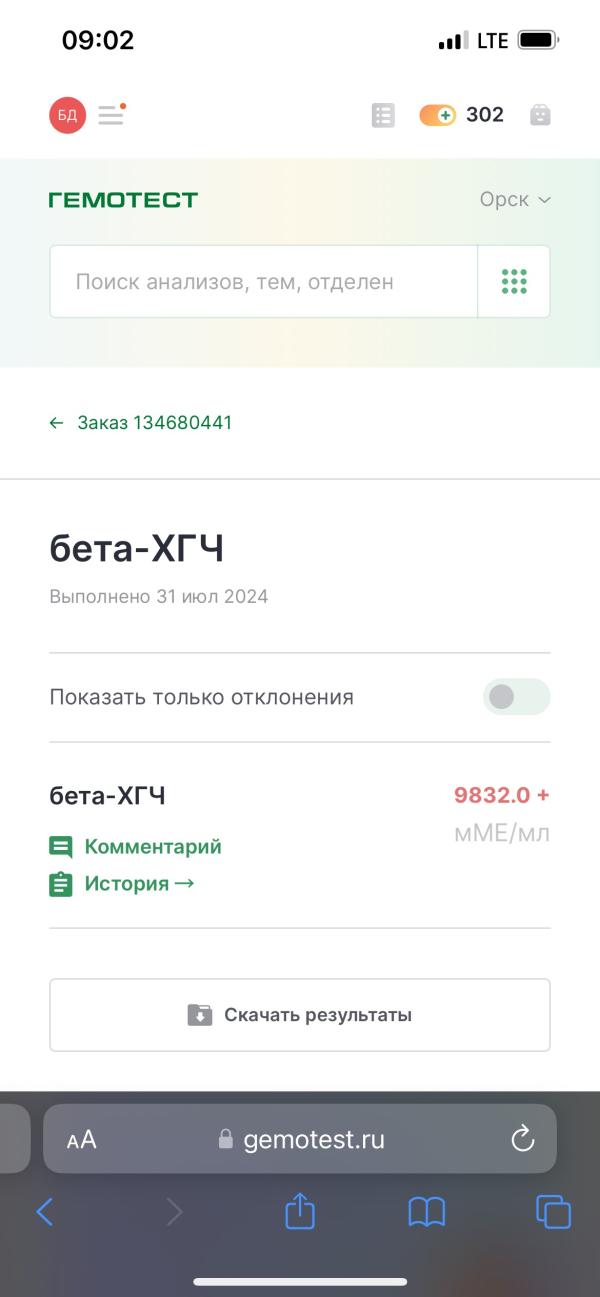The height and width of the screenshot is (1297, 600).
Task: Open the hamburger menu icon
Action: click(x=111, y=115)
